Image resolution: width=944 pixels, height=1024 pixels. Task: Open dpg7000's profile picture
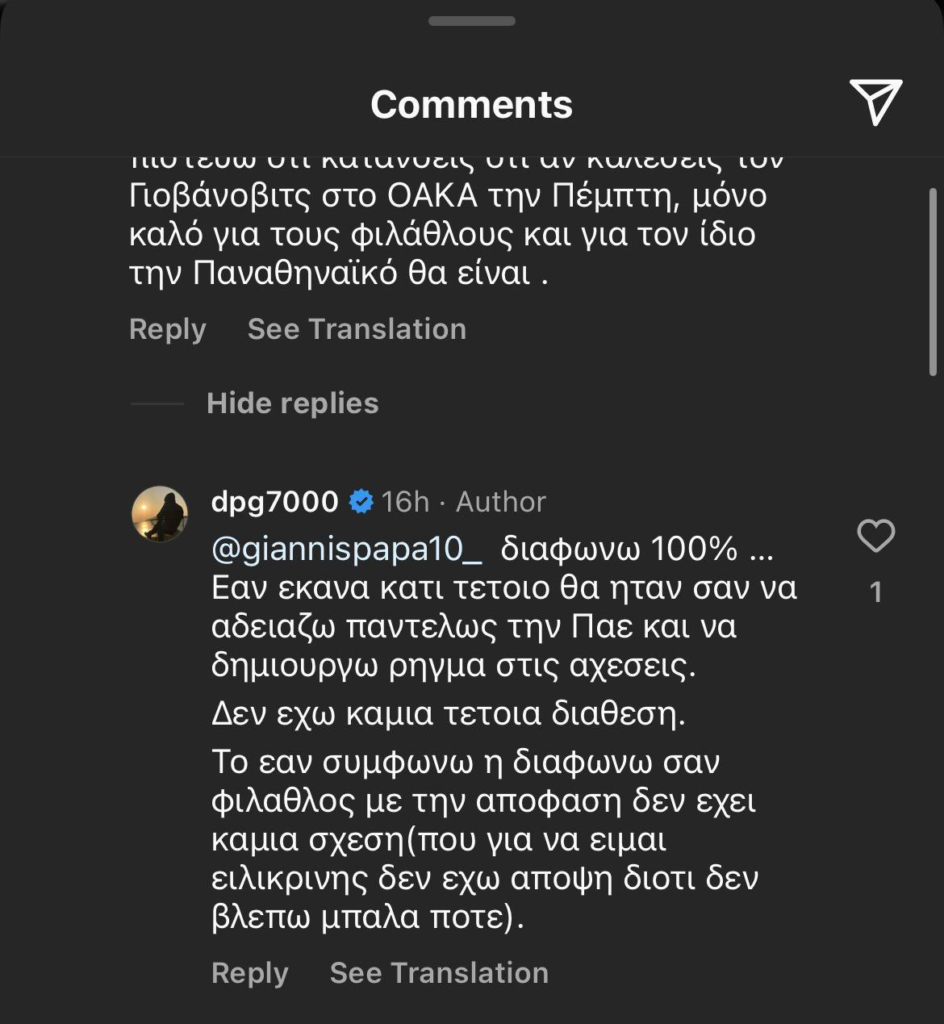click(160, 514)
